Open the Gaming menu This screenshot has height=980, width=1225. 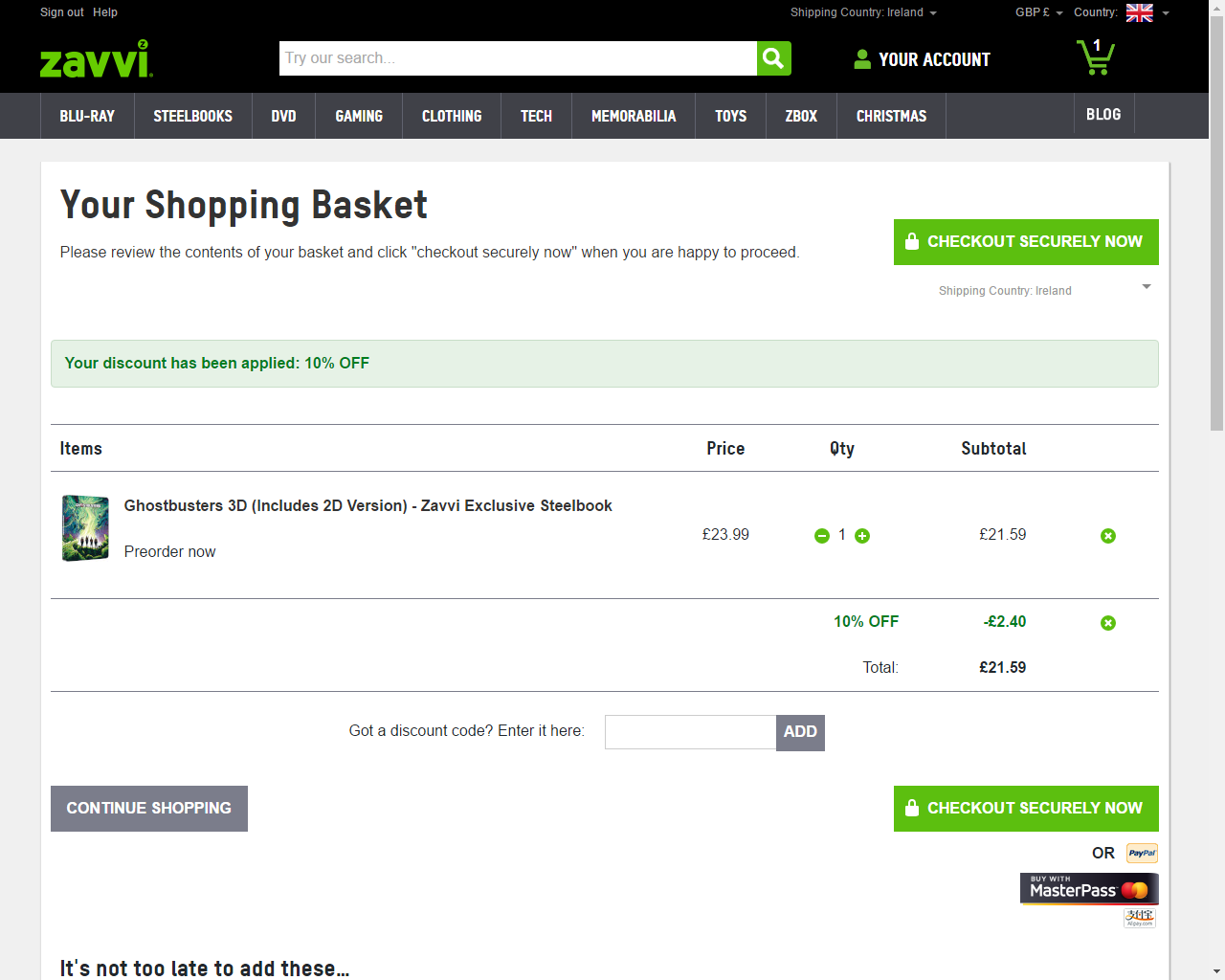[x=359, y=116]
